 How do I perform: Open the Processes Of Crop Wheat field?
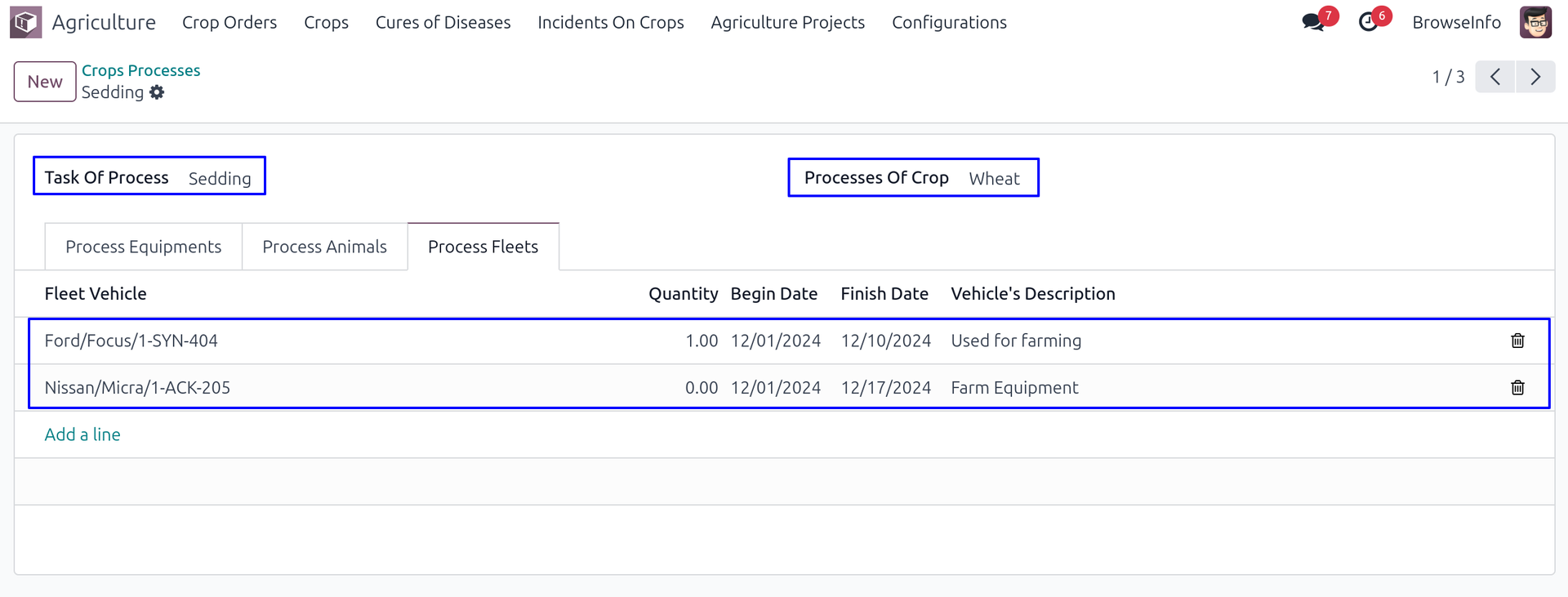pos(994,178)
